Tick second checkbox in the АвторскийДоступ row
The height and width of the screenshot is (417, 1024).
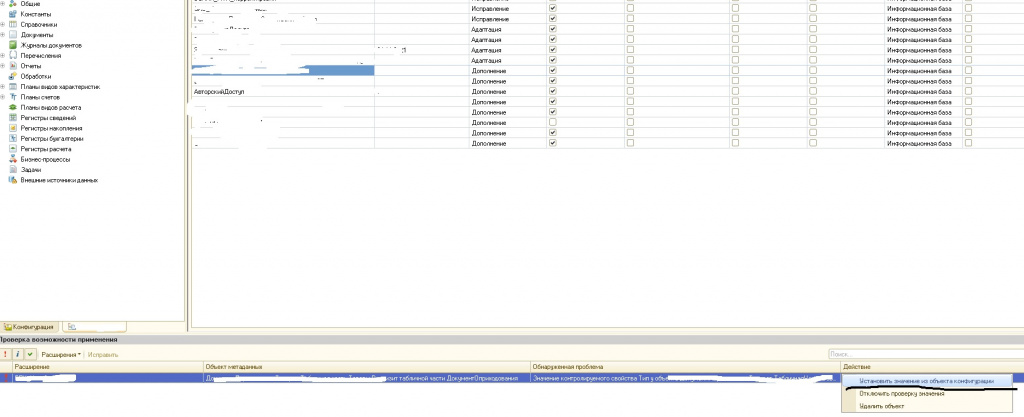click(x=630, y=91)
